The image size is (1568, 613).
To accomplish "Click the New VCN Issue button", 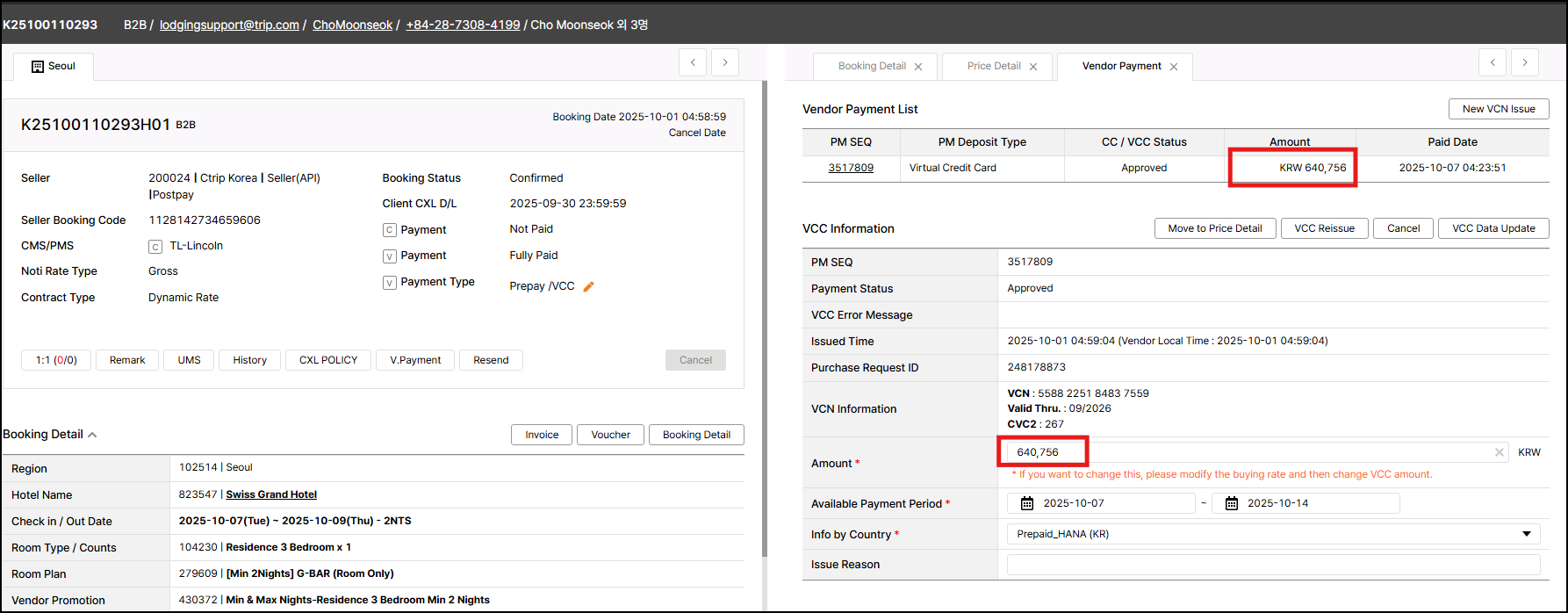I will coord(1498,109).
